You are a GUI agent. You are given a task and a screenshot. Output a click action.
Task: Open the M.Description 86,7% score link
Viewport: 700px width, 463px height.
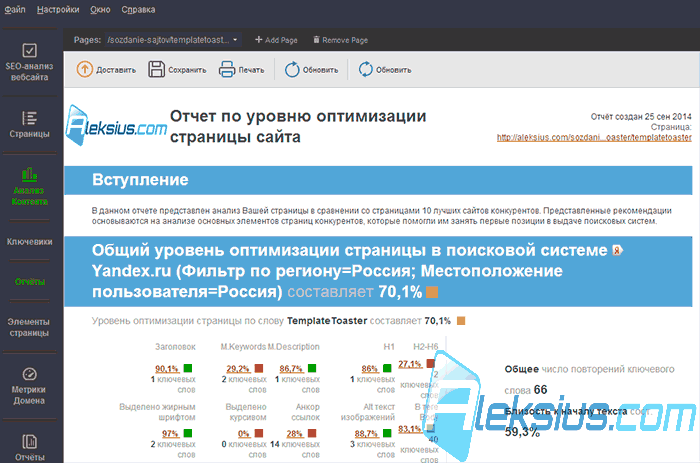[292, 369]
